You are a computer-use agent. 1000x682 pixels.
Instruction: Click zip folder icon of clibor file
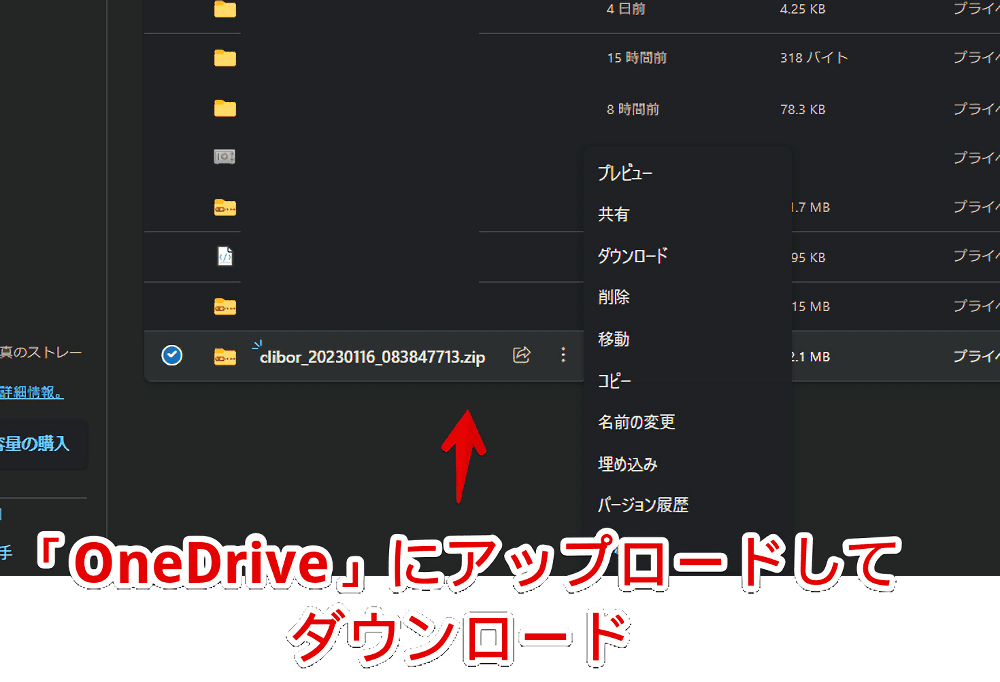tap(224, 356)
